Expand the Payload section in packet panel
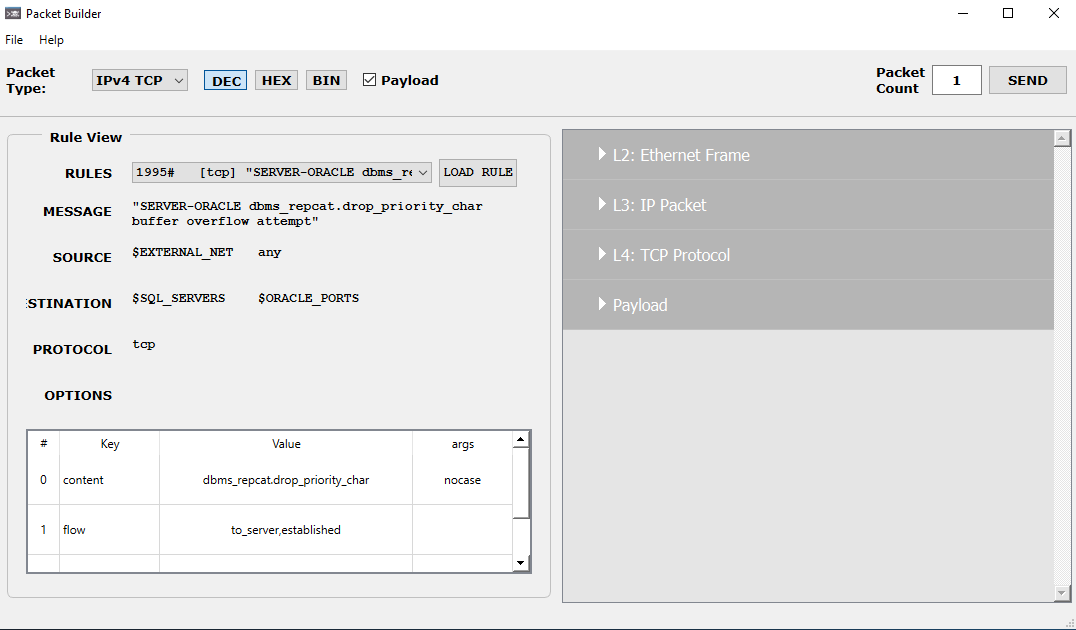 pos(808,305)
